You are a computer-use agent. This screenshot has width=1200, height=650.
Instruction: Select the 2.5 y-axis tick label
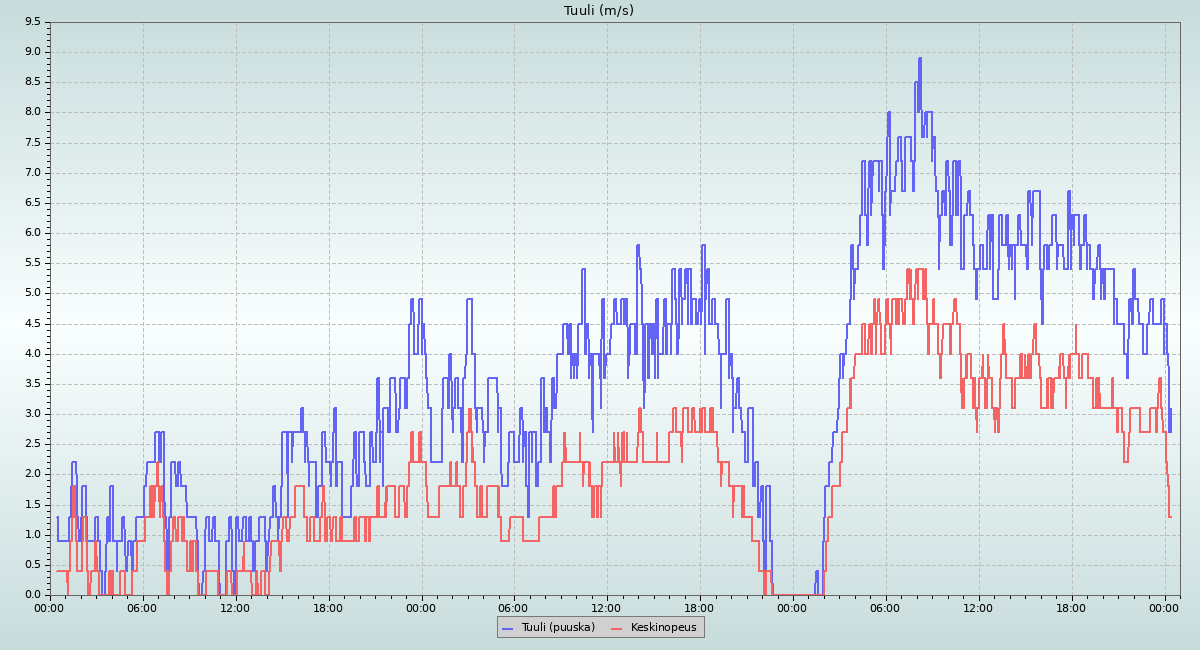(x=32, y=444)
